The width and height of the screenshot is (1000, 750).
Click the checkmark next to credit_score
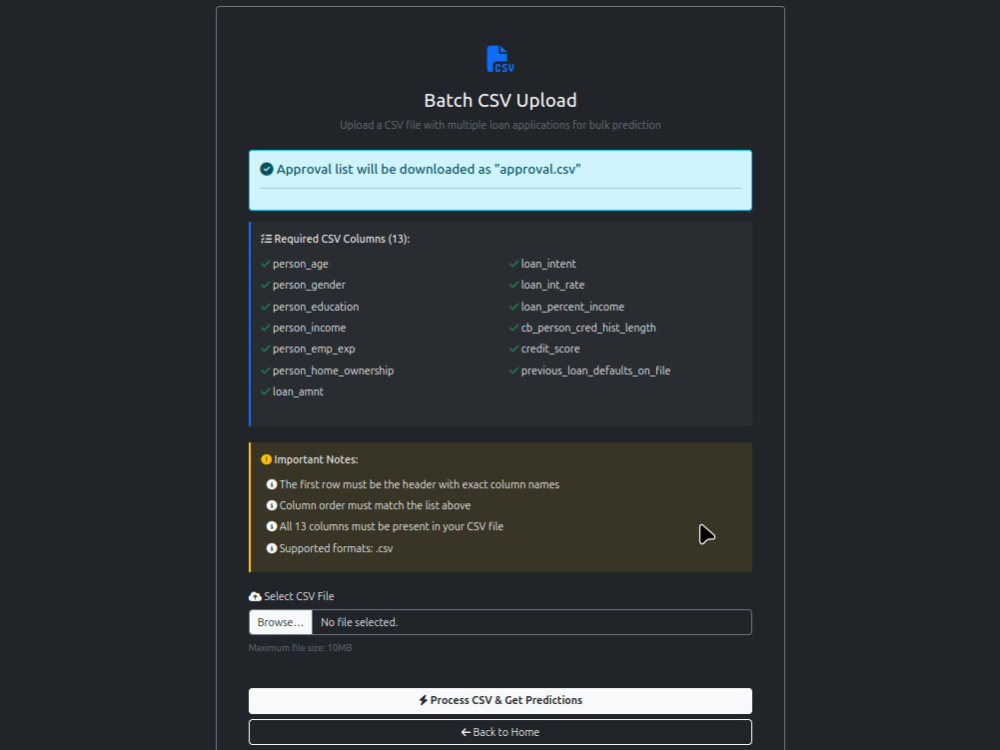[513, 349]
